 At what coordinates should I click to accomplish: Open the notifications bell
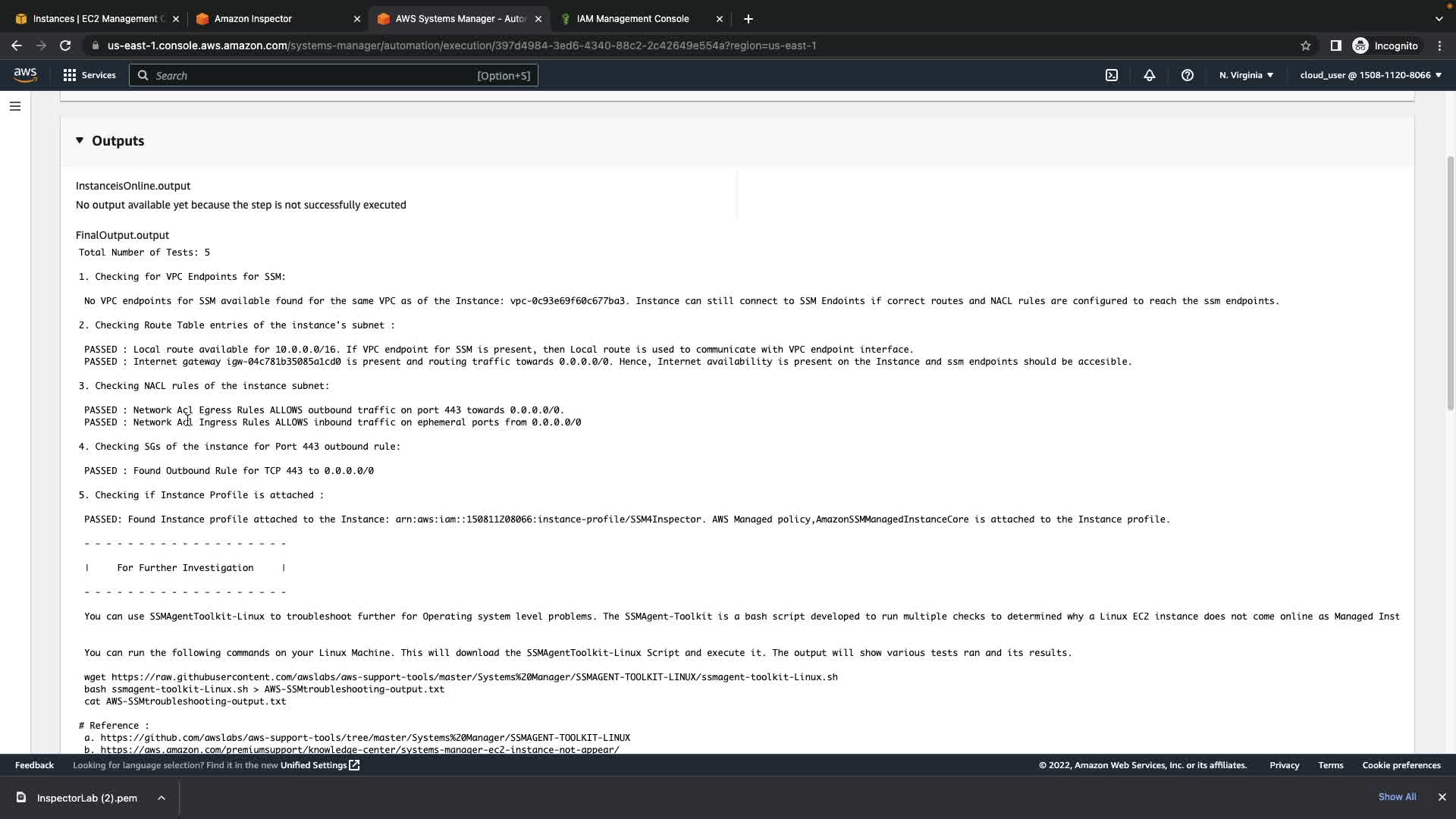click(1149, 75)
